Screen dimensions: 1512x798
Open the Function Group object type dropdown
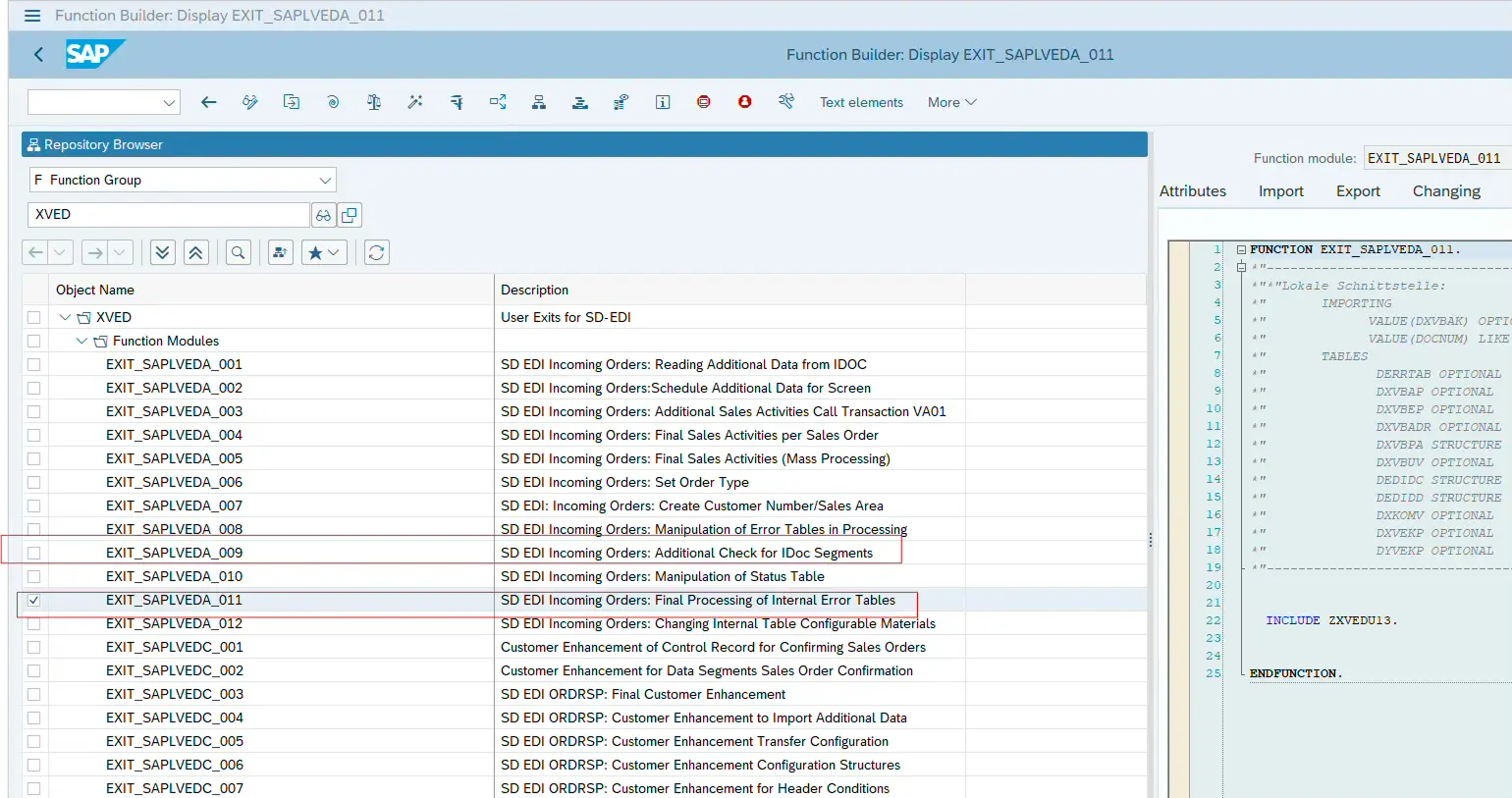pos(325,181)
